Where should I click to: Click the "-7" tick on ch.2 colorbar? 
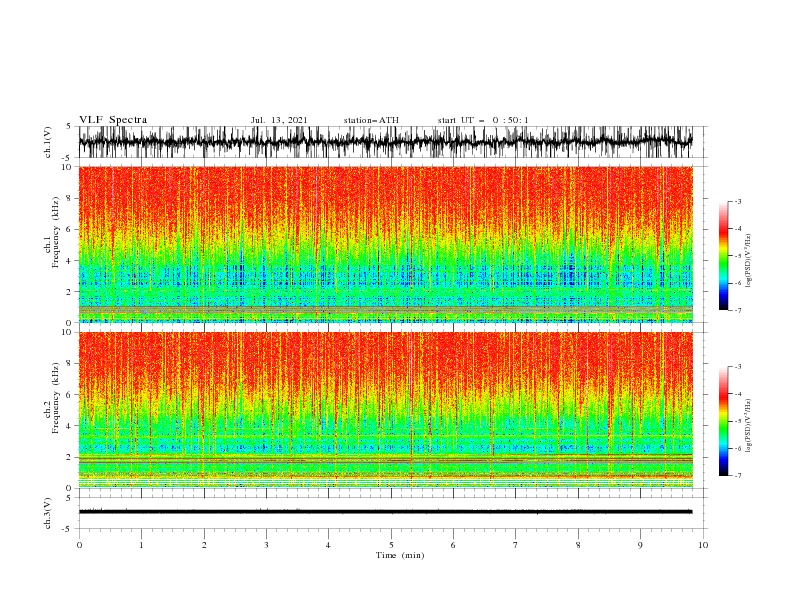click(737, 476)
